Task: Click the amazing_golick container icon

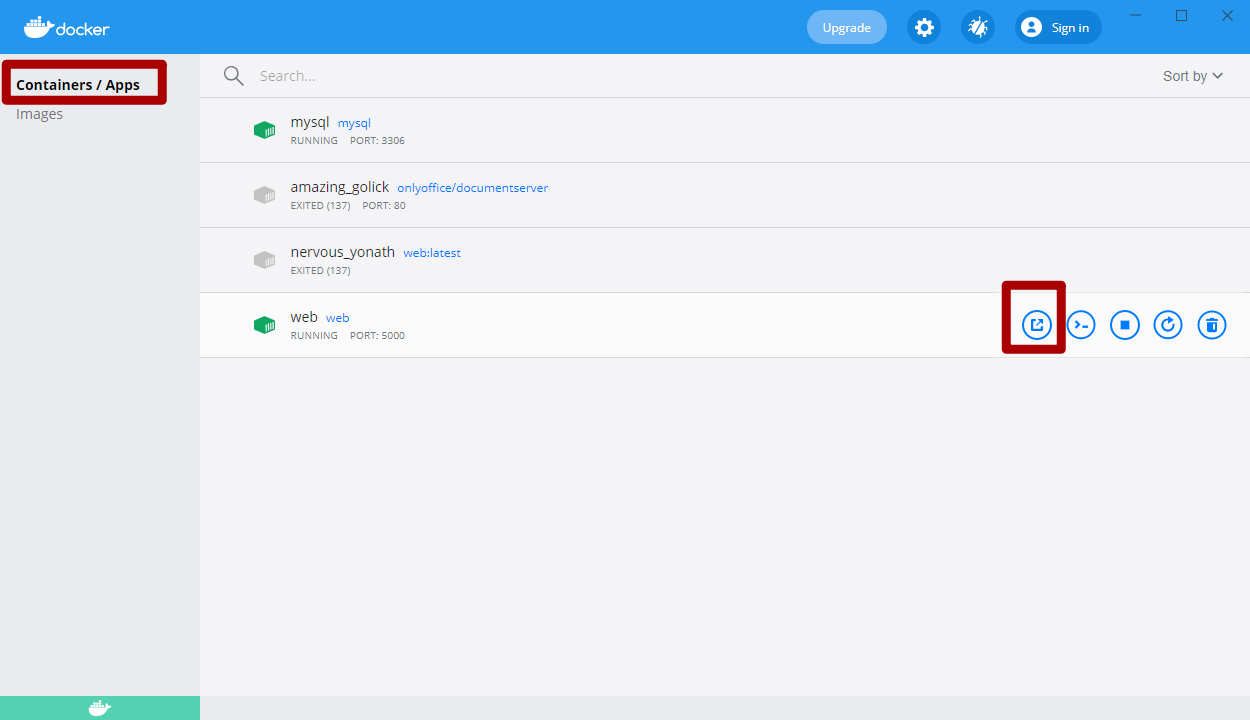Action: click(264, 195)
